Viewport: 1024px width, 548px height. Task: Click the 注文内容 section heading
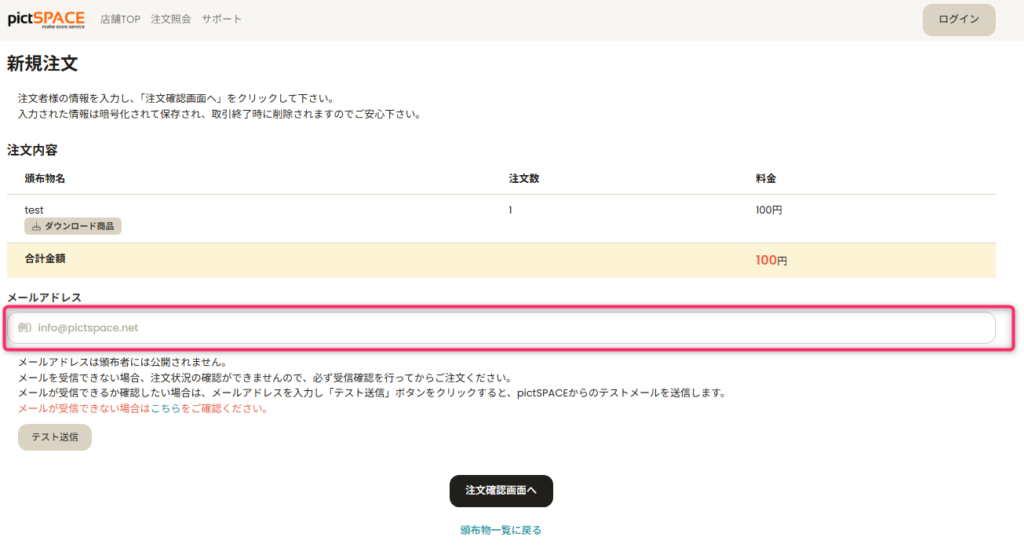click(32, 150)
